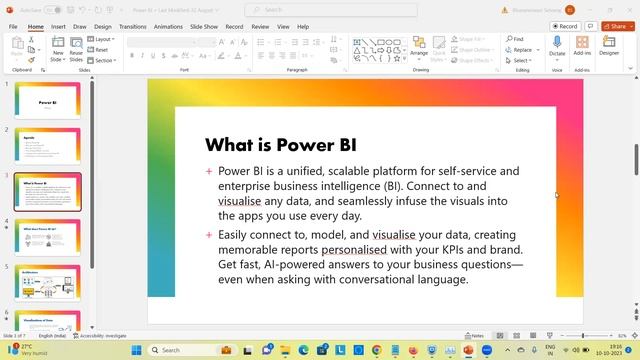Select the star shape in gallery
This screenshot has height=360, width=640.
(x=397, y=59)
